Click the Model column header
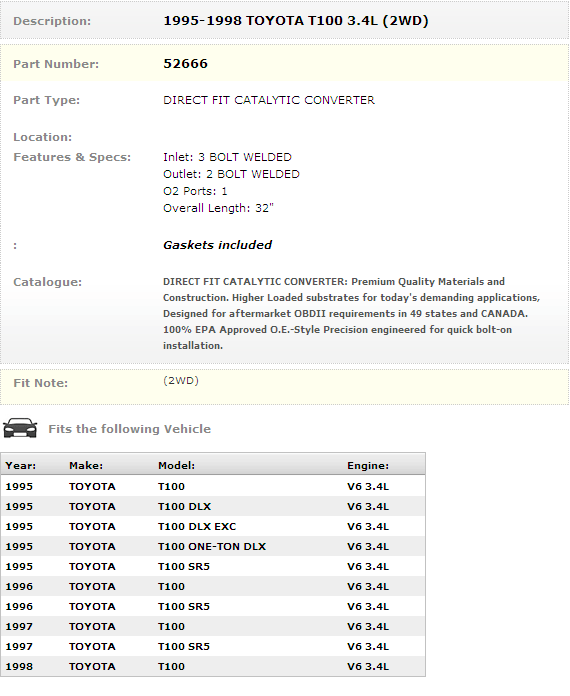Image resolution: width=570 pixels, height=696 pixels. 176,465
